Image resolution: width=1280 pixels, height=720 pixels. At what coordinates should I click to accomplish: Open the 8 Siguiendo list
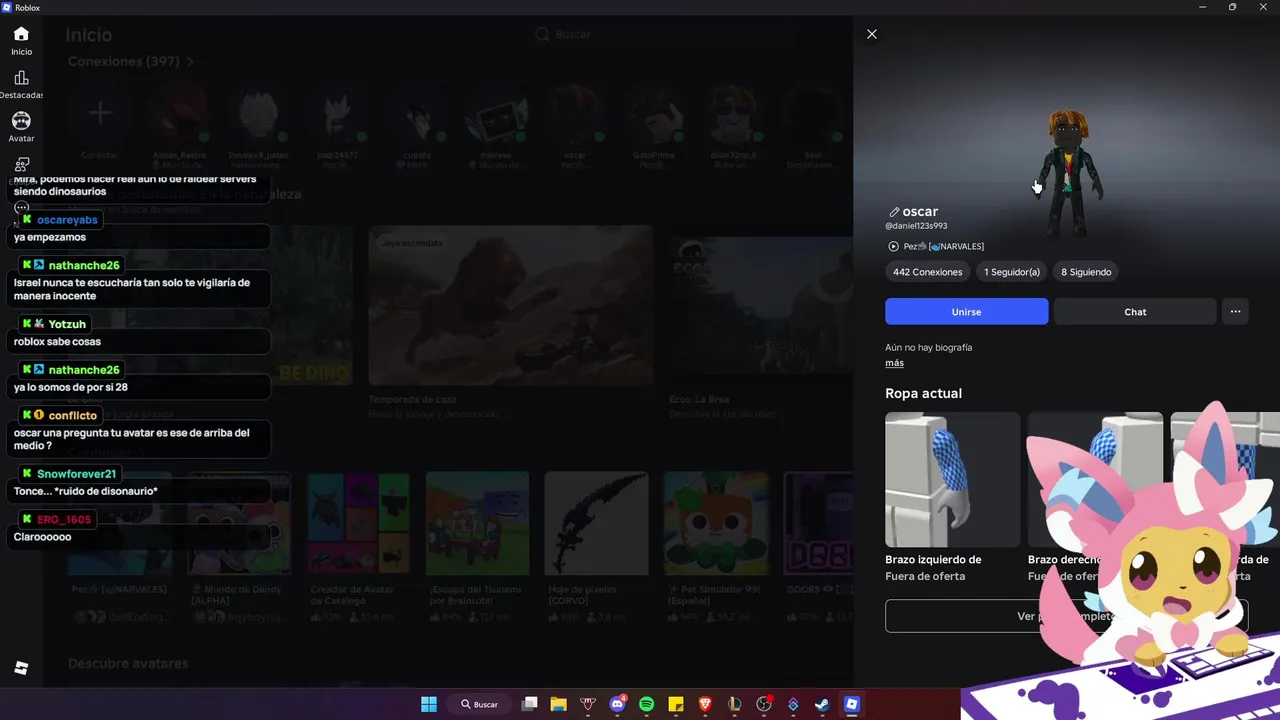click(x=1086, y=272)
